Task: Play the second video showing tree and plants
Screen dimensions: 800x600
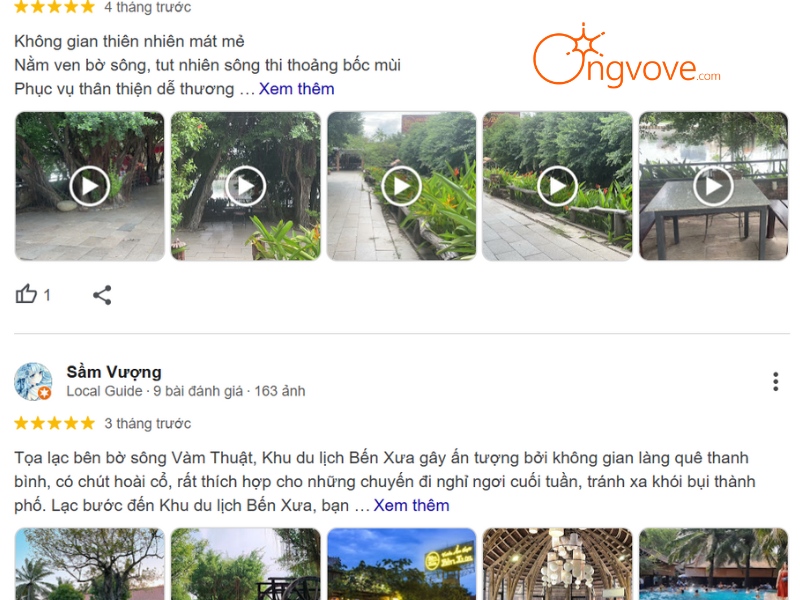Action: point(245,186)
